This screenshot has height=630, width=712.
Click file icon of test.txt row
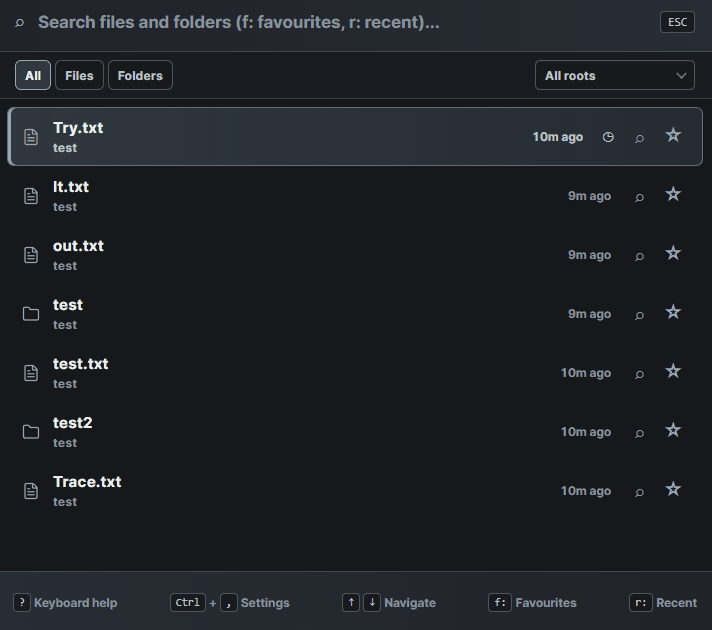click(x=31, y=373)
